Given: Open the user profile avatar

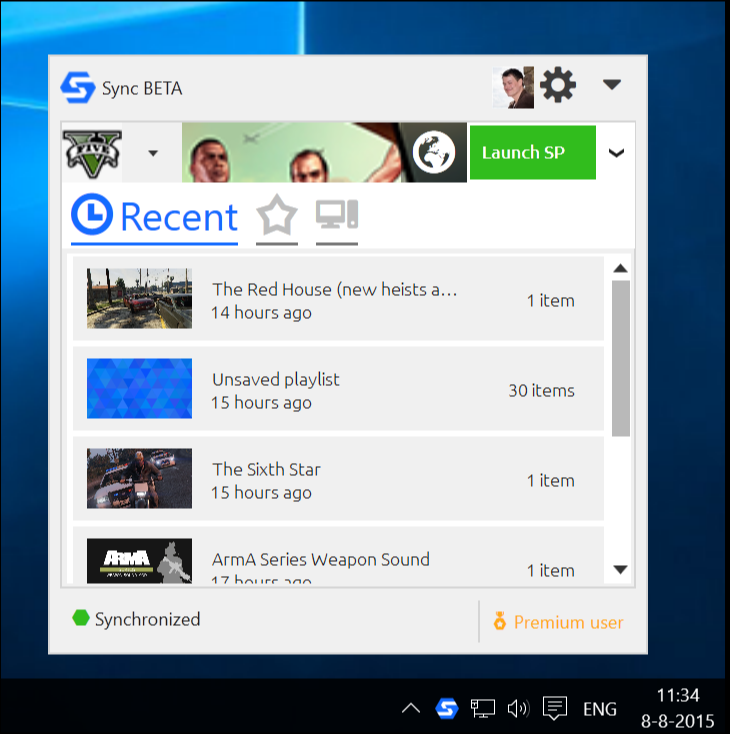Looking at the screenshot, I should [513, 88].
